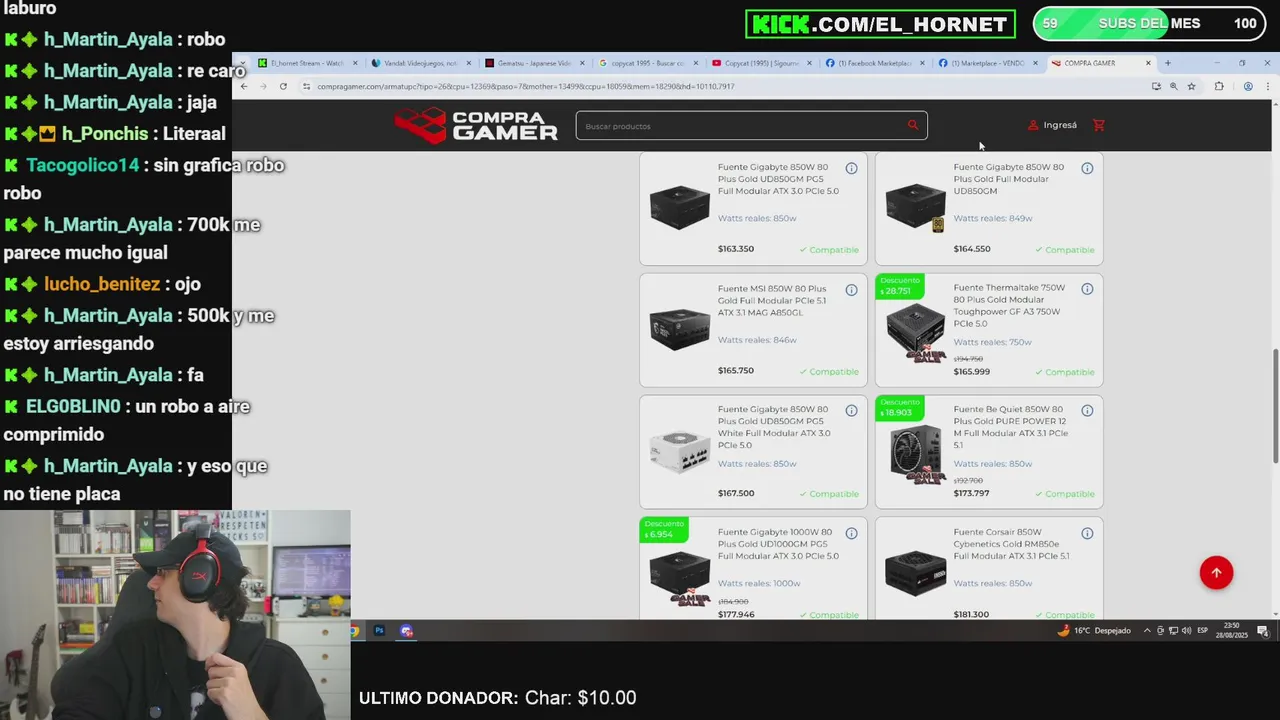Open the shopping cart icon
Screen dimensions: 1280x720
pos(1099,125)
